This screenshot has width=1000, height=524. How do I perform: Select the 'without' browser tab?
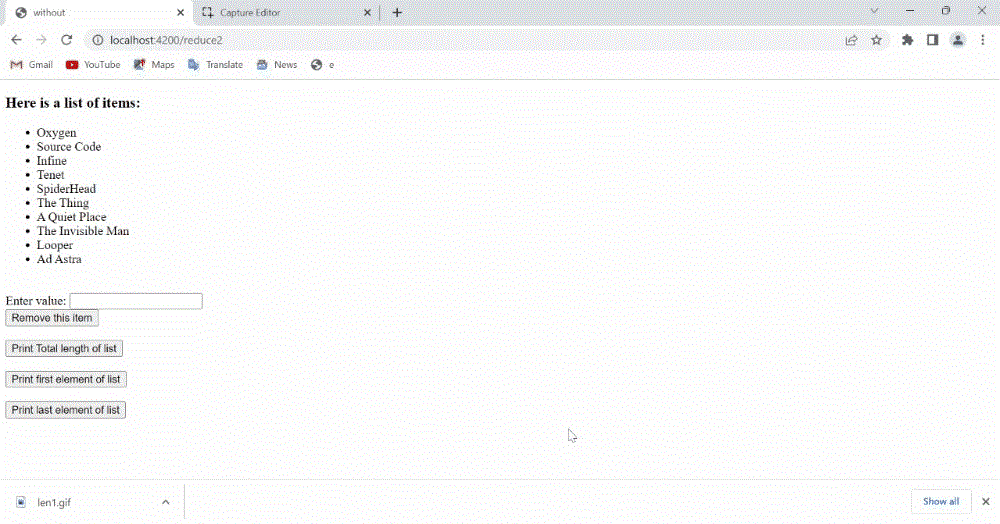tap(99, 12)
